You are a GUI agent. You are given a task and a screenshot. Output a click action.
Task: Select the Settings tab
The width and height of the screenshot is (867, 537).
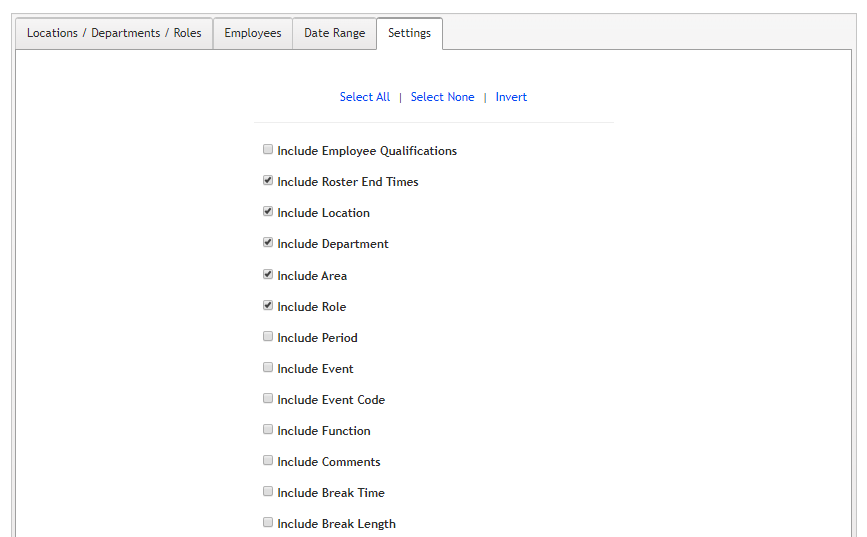point(409,33)
